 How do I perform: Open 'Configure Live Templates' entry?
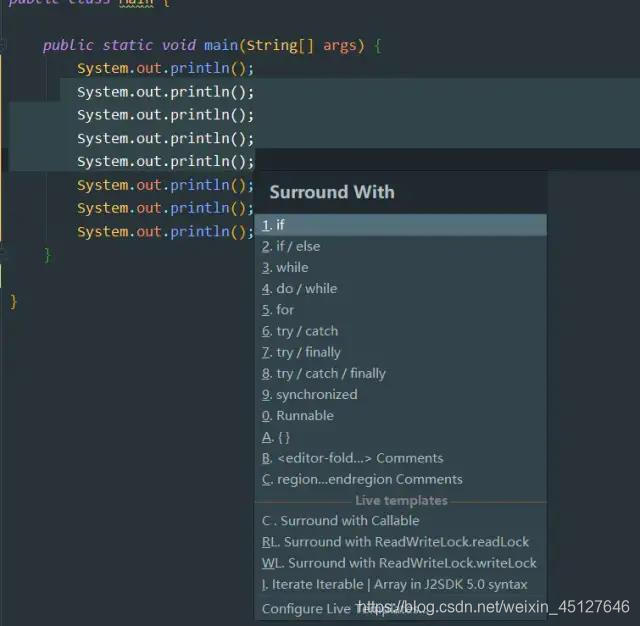click(x=400, y=608)
